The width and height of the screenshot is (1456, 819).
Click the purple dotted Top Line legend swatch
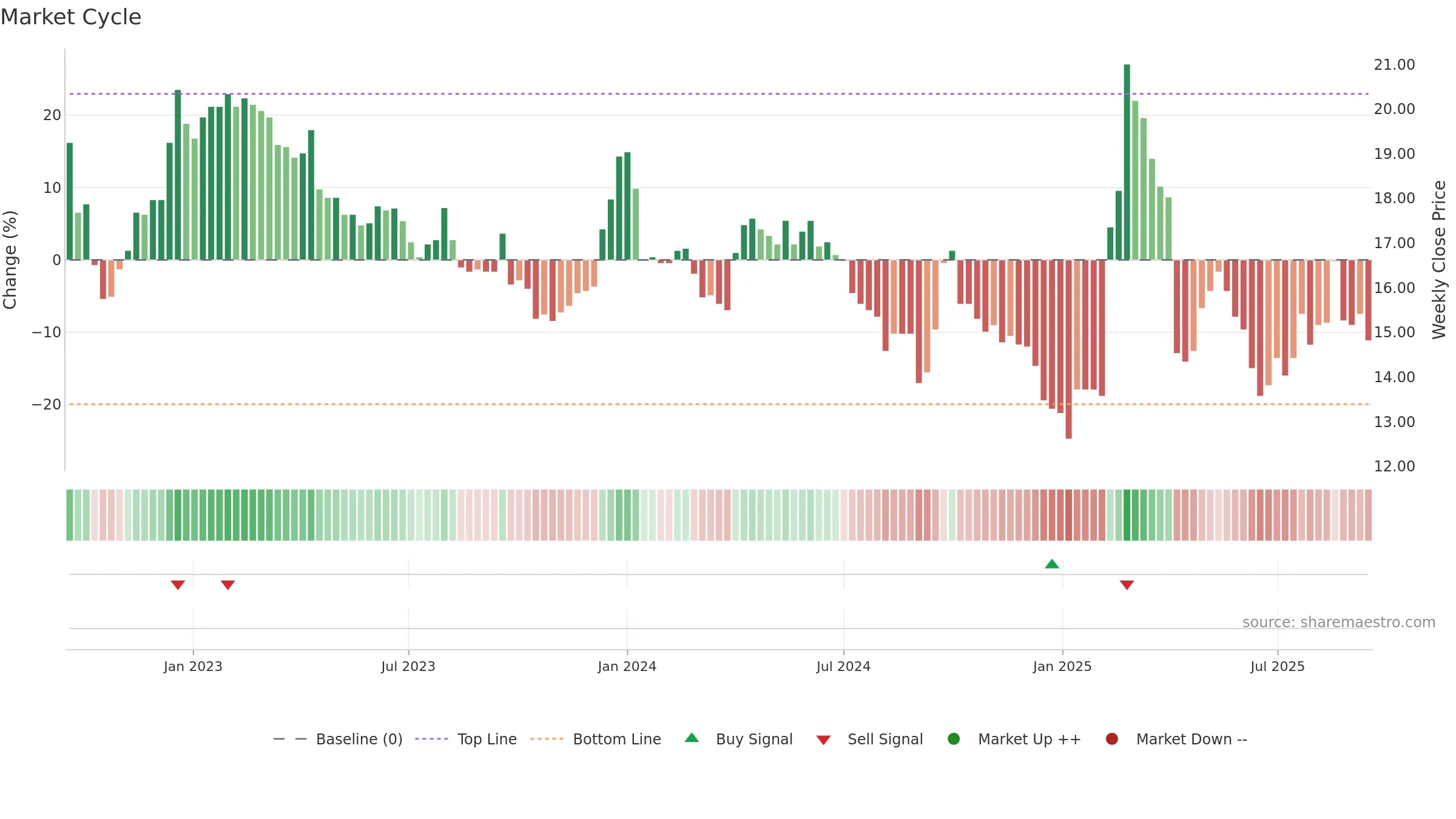tap(431, 739)
